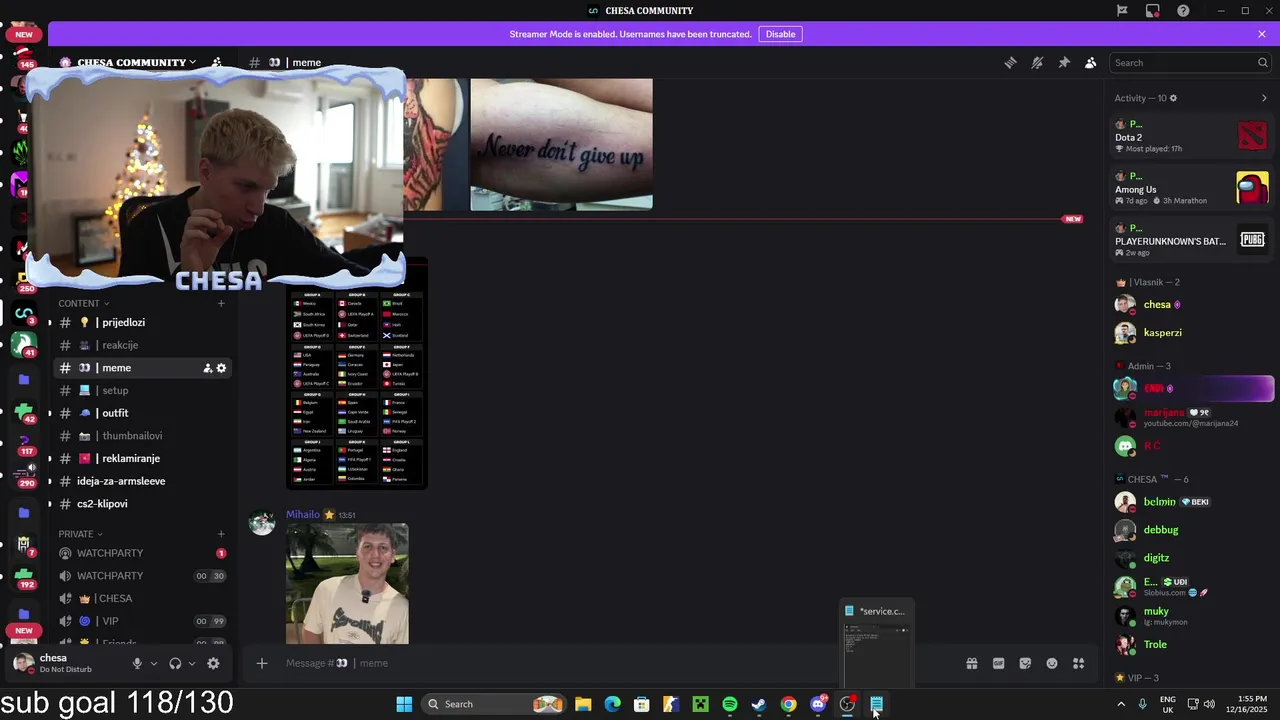Open File Explorer from the taskbar

pyautogui.click(x=583, y=704)
